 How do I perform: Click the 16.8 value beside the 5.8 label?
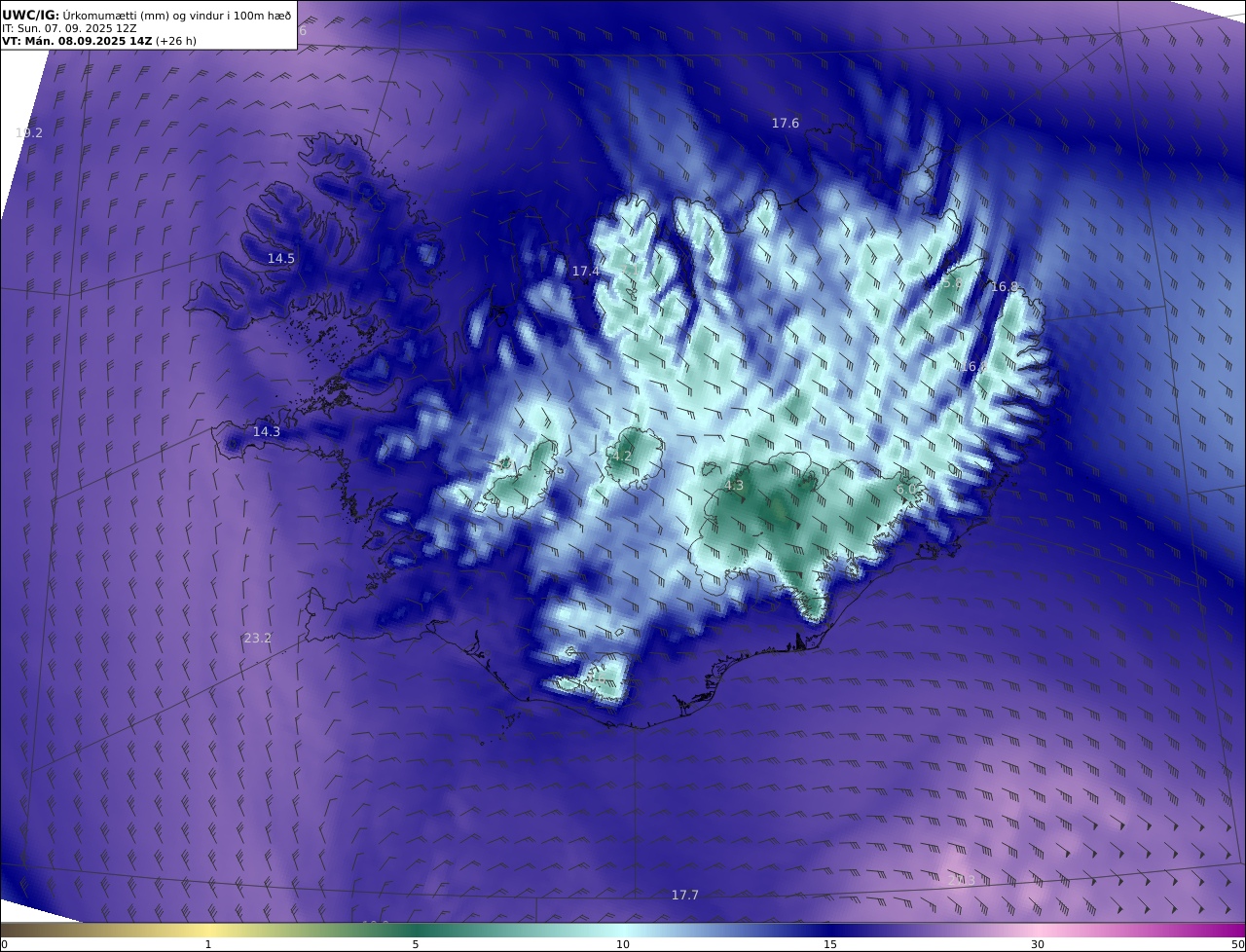click(1005, 286)
